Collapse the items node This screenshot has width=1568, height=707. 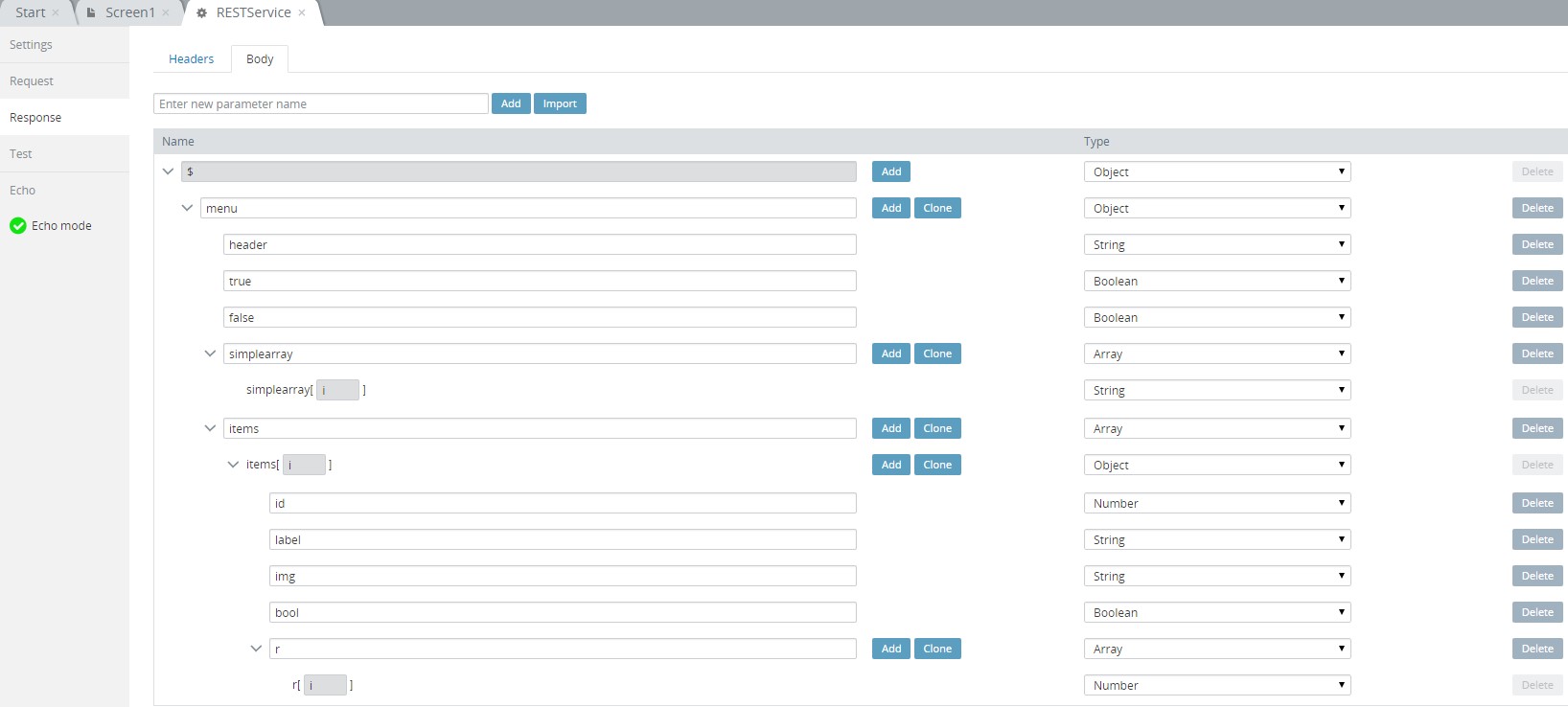210,428
